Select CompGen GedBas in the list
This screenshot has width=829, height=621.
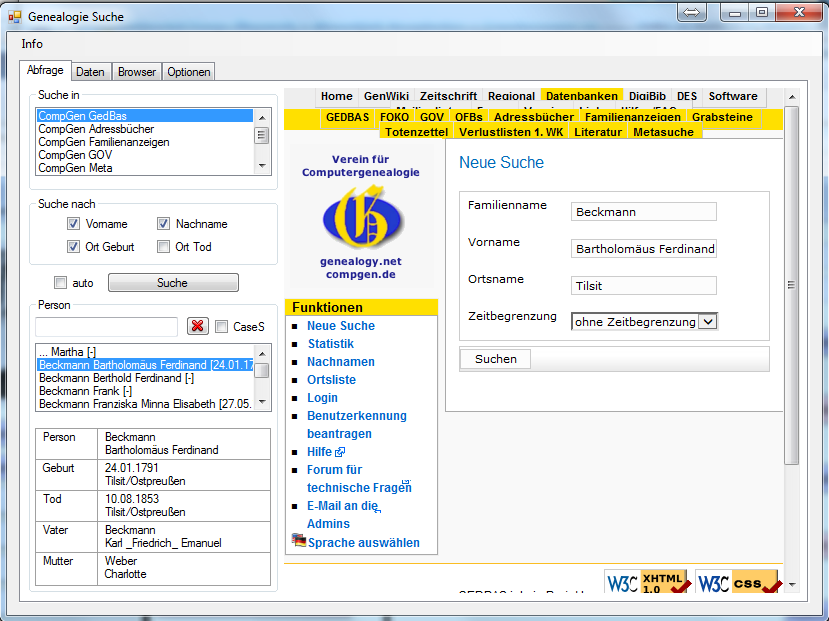click(x=144, y=116)
